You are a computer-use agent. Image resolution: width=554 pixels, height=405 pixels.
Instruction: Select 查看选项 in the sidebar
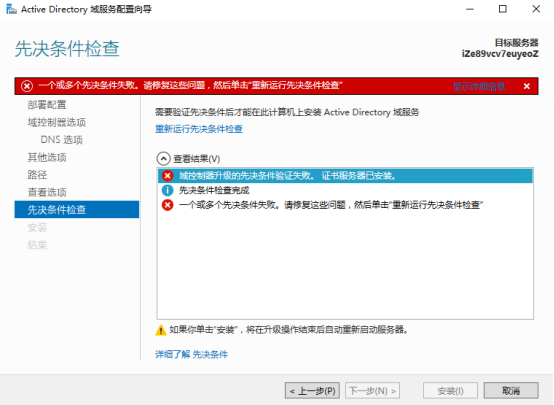click(x=47, y=192)
